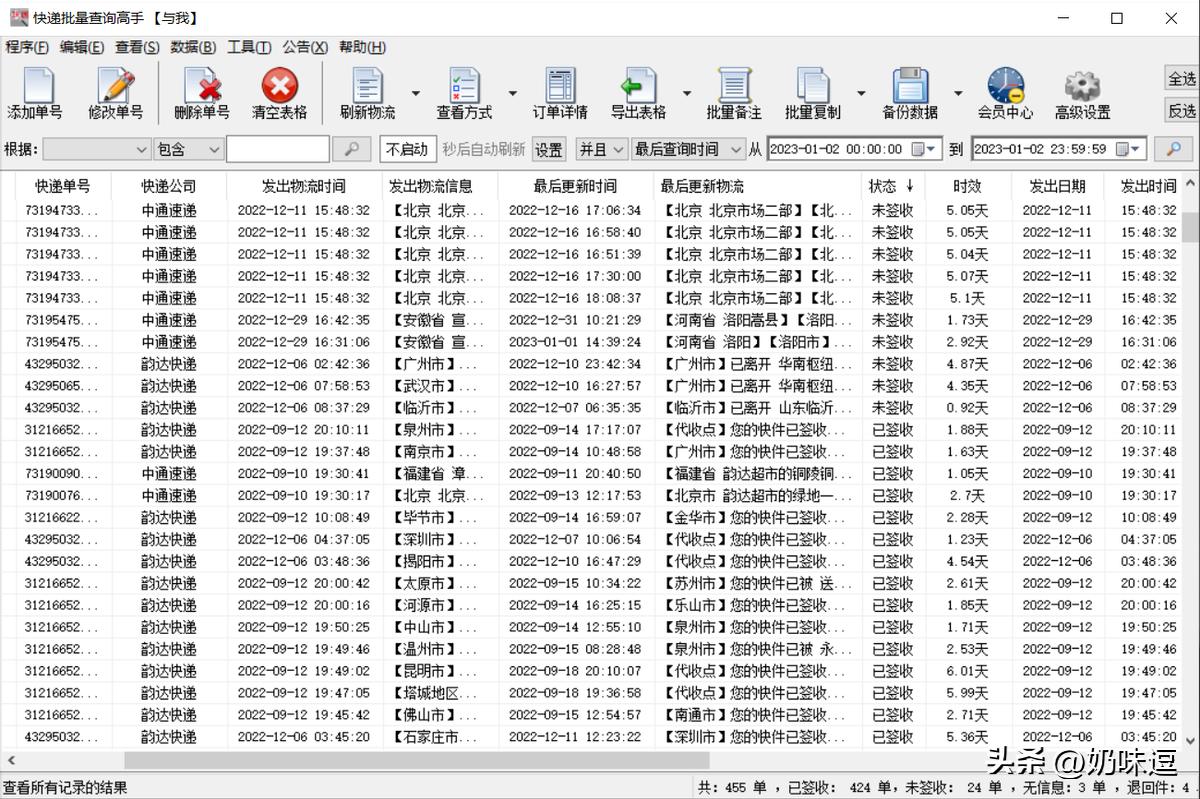The width and height of the screenshot is (1200, 799).
Task: Click the 全选 select all button
Action: tap(1182, 76)
